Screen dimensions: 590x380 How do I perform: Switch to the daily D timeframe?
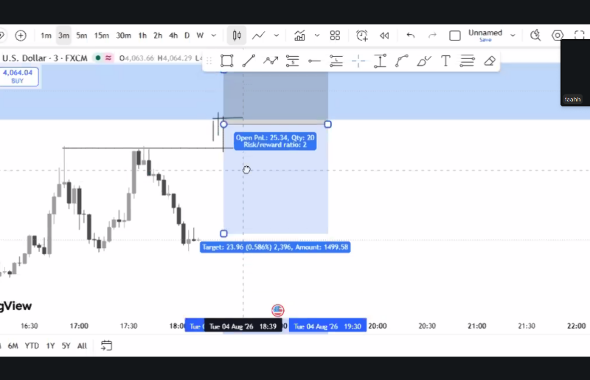coord(187,36)
